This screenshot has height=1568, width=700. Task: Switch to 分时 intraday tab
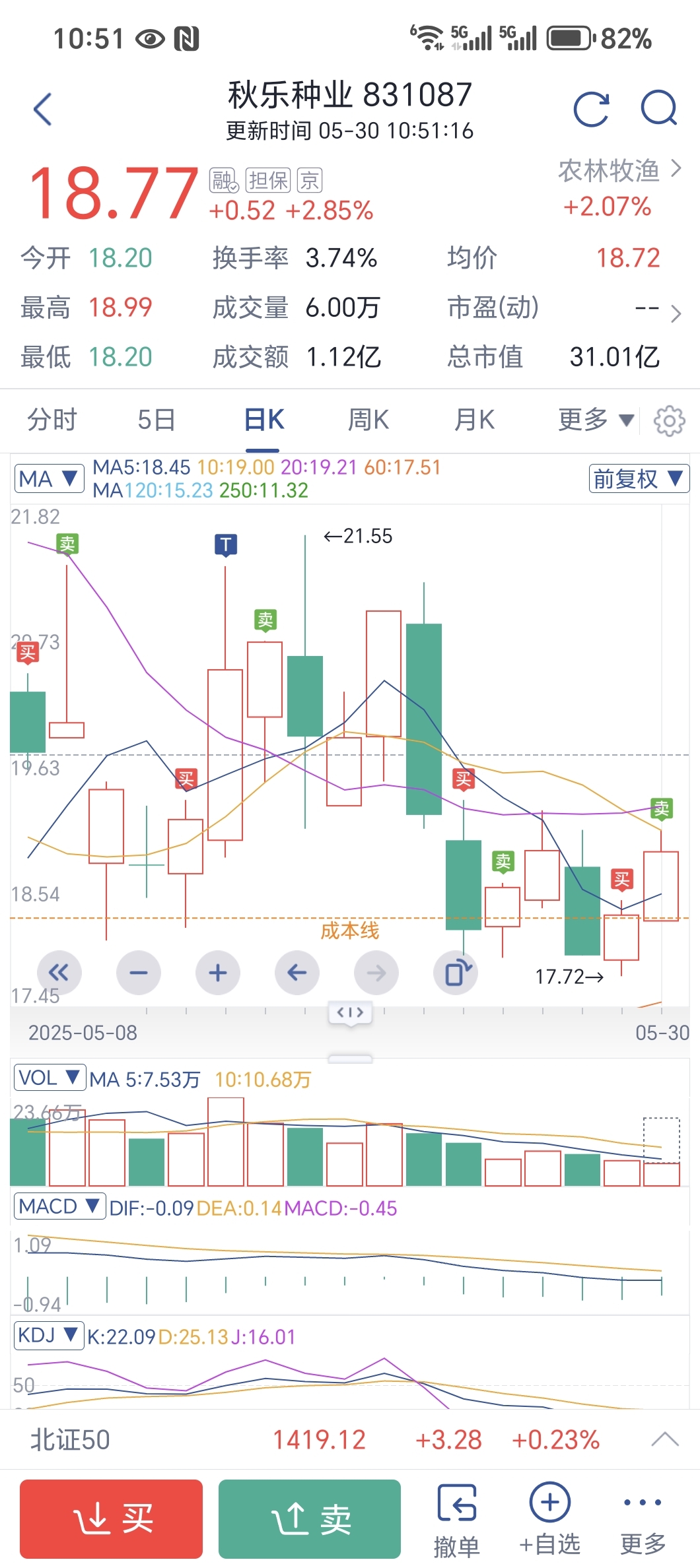(52, 420)
